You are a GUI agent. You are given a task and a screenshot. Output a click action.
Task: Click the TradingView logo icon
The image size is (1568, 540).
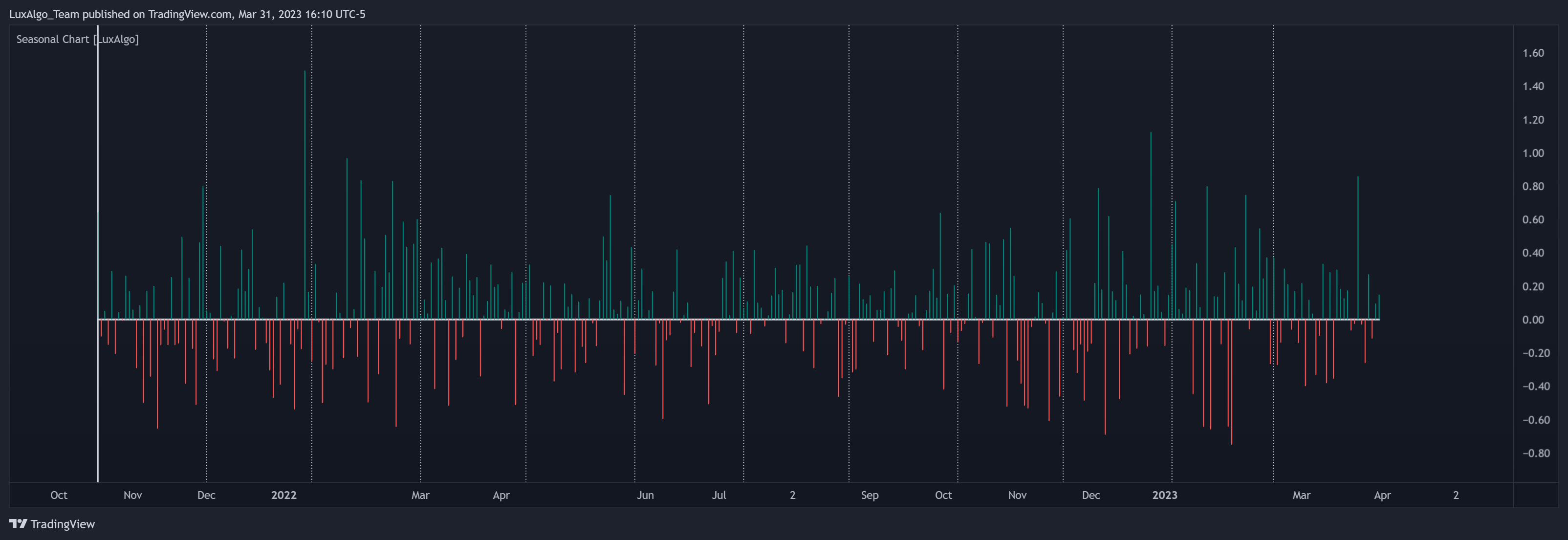pos(18,523)
